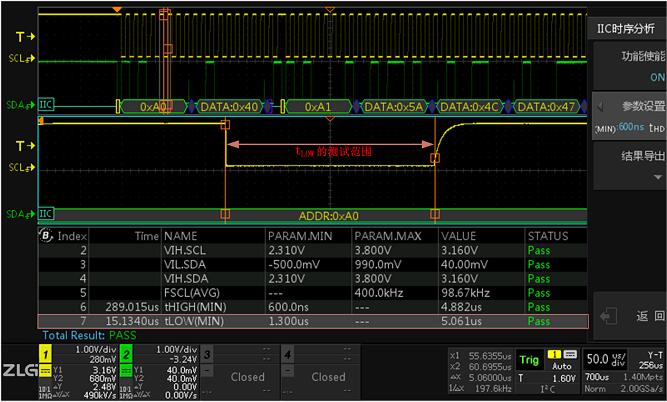Click the IIC decode label on upper SDA
Viewport: 667px width, 402px height.
46,105
